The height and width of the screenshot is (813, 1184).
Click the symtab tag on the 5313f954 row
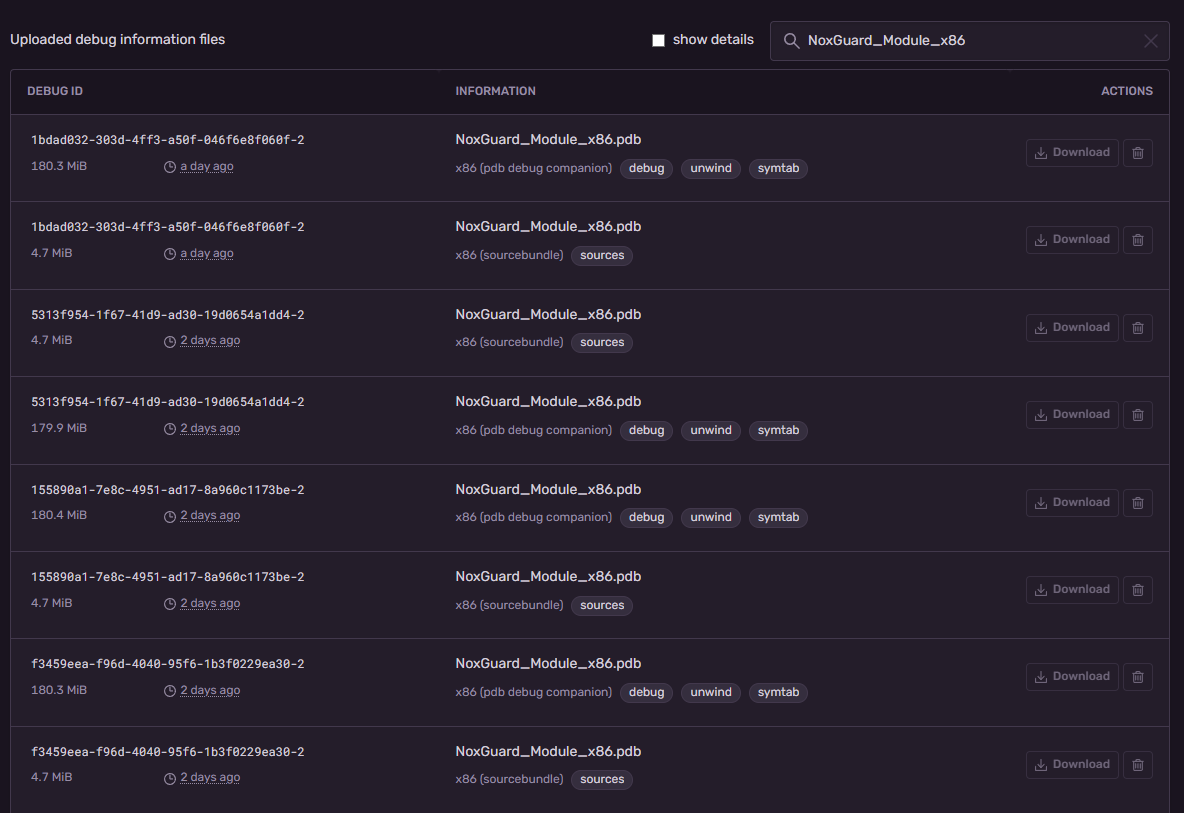(778, 430)
